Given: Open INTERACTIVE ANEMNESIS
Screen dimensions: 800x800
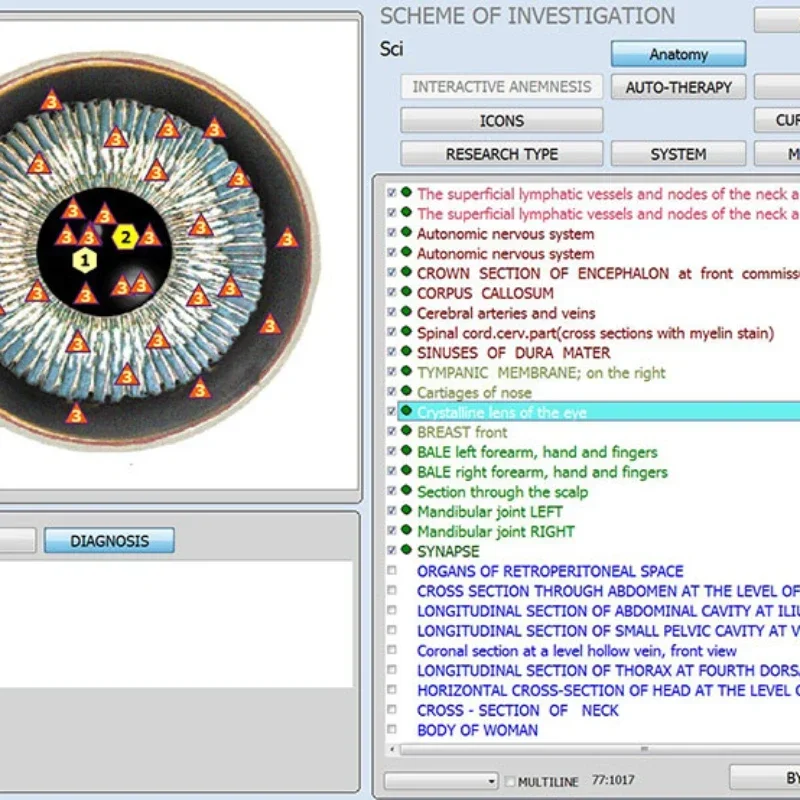Looking at the screenshot, I should (502, 87).
